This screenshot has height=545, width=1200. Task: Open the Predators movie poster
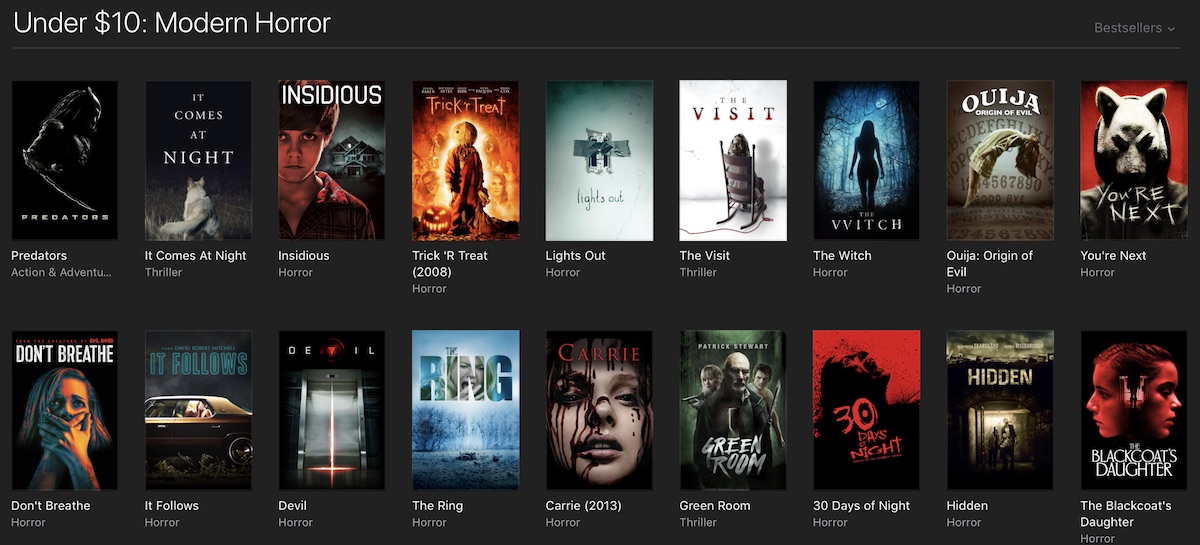point(65,161)
